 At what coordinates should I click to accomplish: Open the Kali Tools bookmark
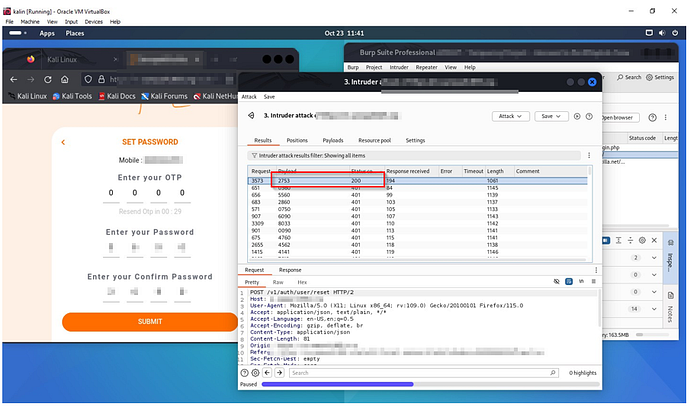[x=72, y=96]
